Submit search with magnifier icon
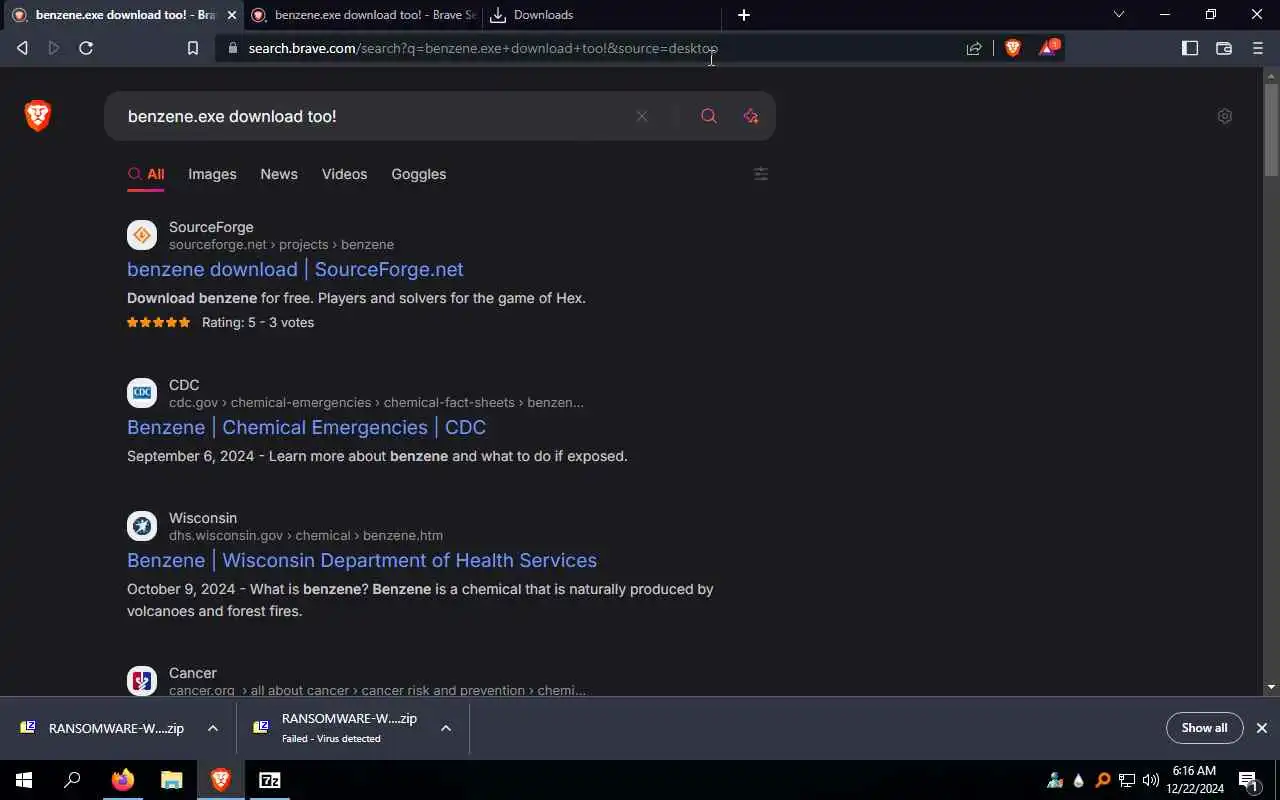Viewport: 1280px width, 800px height. [x=709, y=116]
